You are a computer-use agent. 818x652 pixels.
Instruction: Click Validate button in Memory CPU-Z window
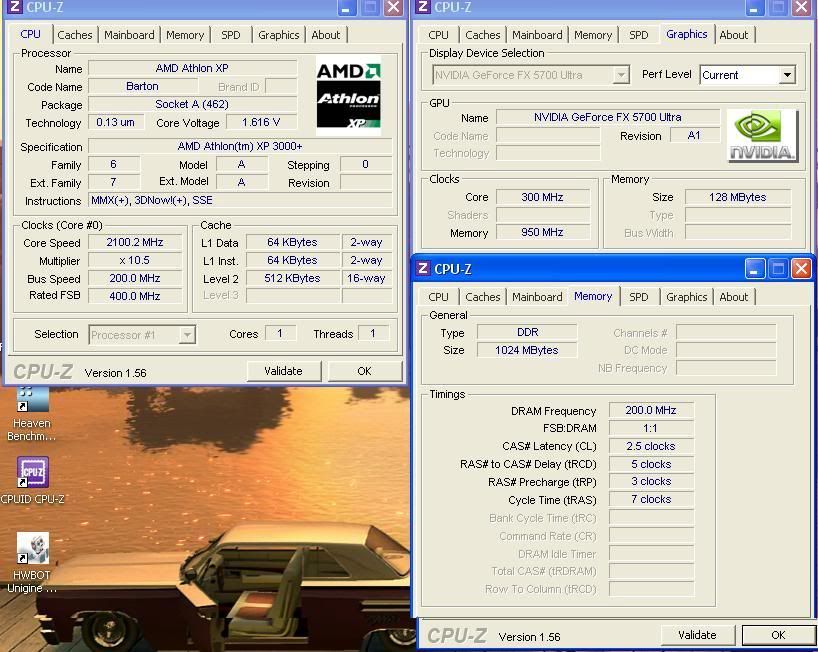[697, 635]
